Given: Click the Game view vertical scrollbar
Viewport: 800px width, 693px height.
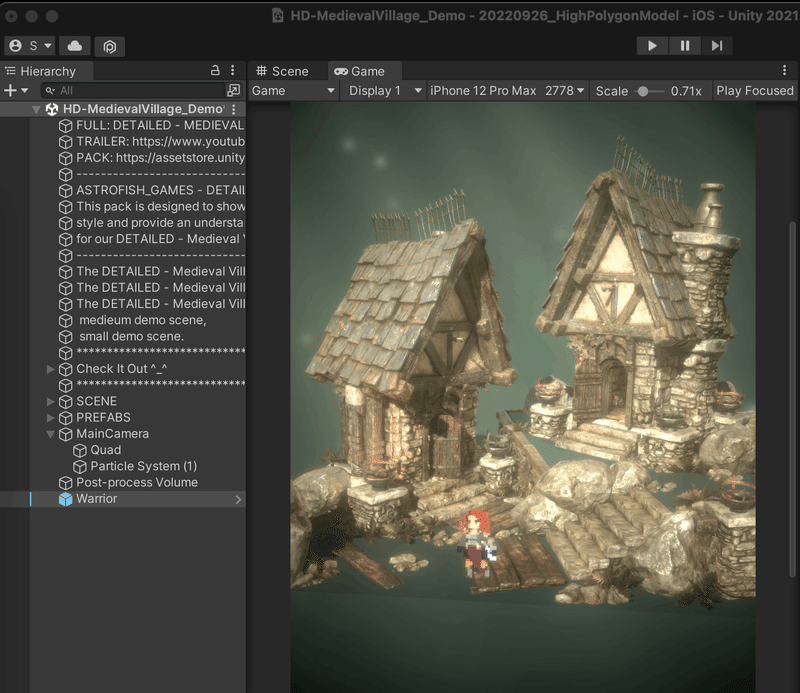Looking at the screenshot, I should pos(792,399).
